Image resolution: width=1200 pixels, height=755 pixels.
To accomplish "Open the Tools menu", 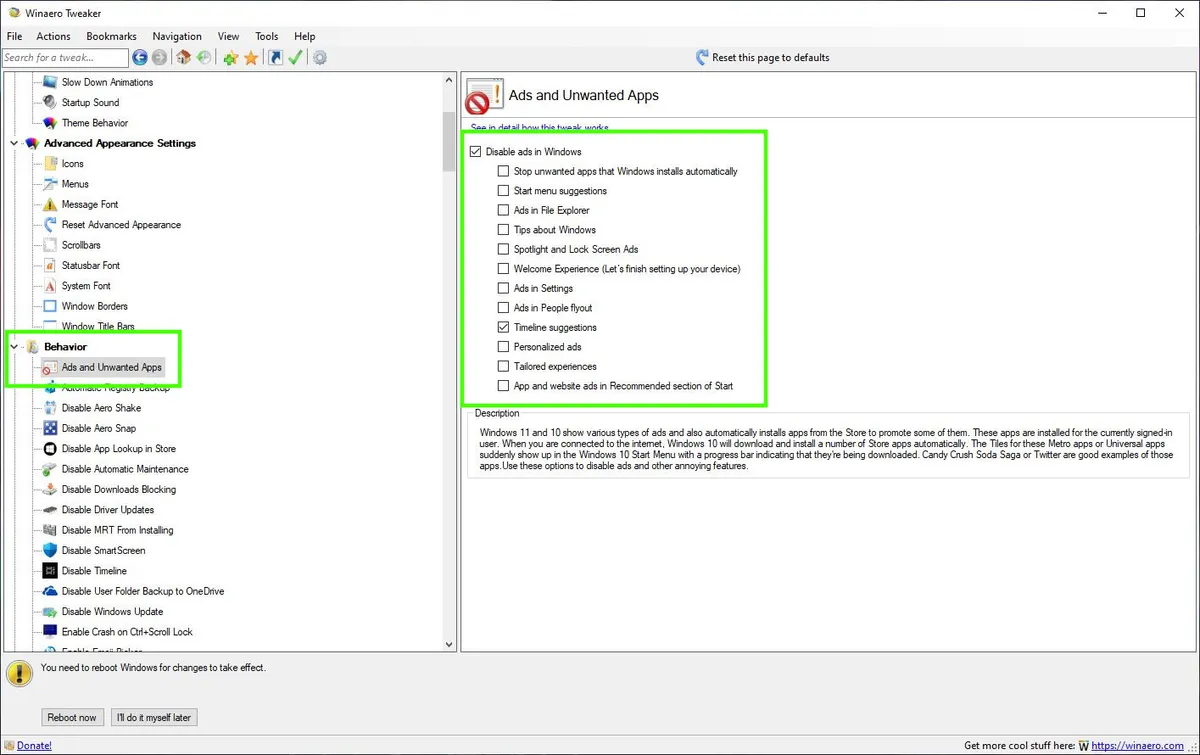I will point(266,36).
